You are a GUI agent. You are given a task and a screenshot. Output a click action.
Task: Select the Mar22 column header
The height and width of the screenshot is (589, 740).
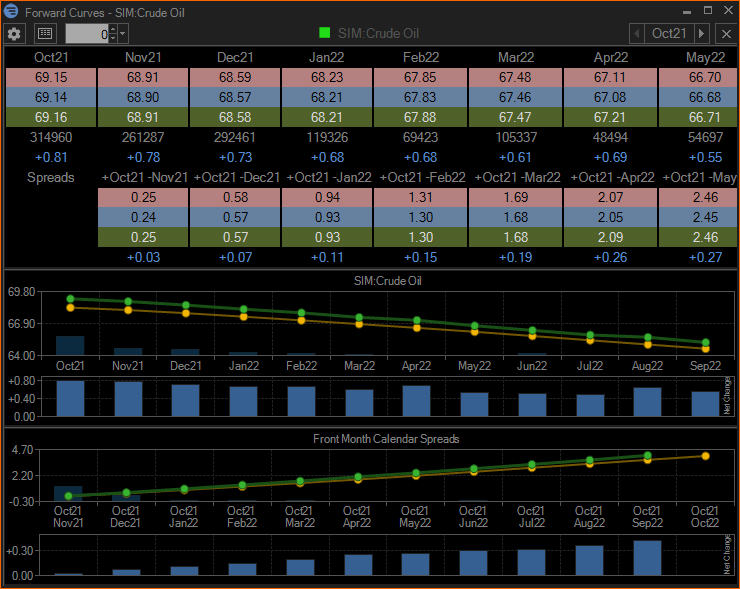click(x=515, y=57)
